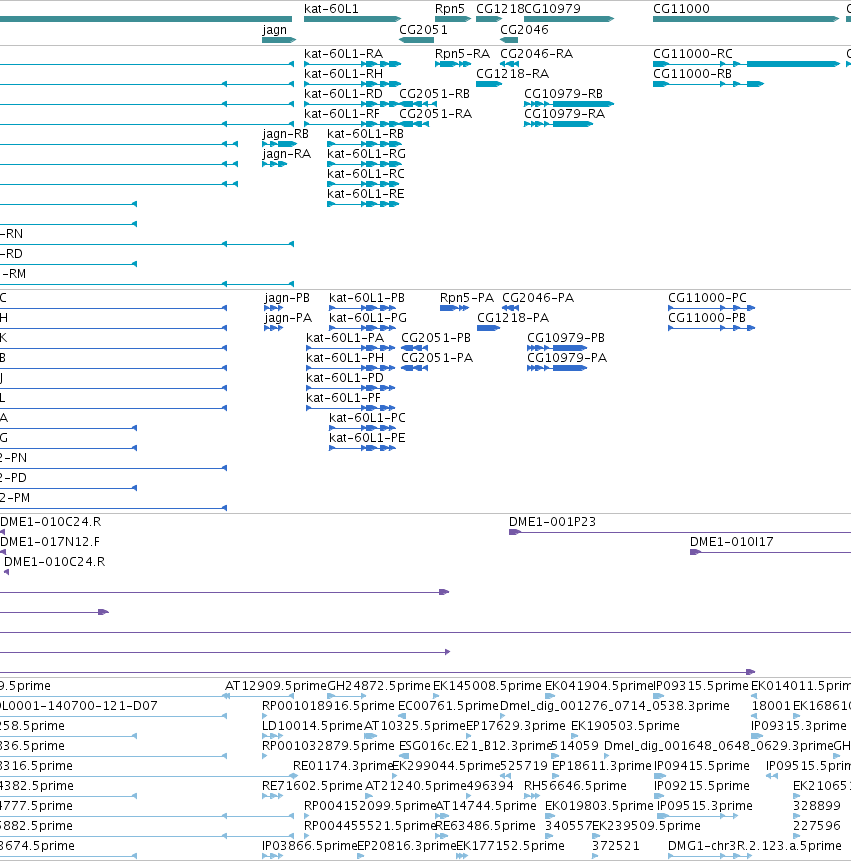The height and width of the screenshot is (861, 851).
Task: Select protein Rpn5-PA
Action: click(x=455, y=308)
